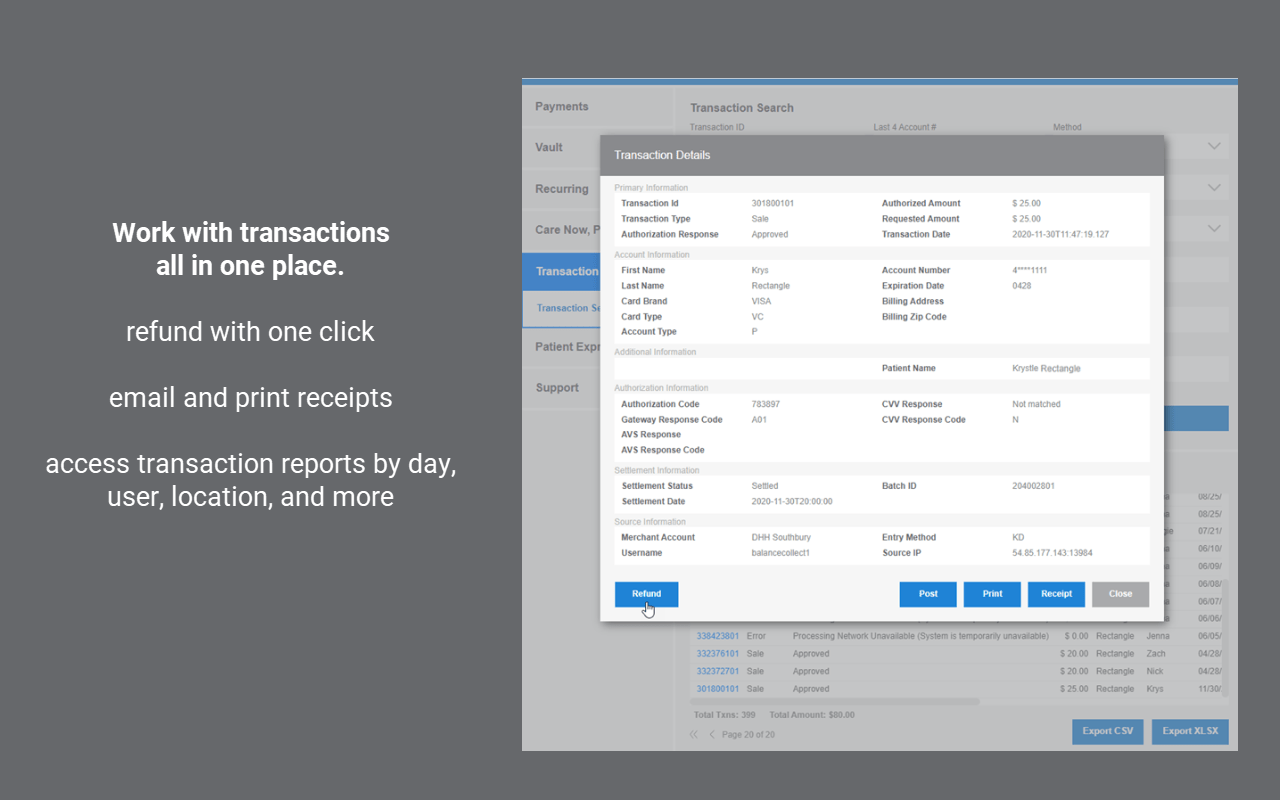The image size is (1280, 800).
Task: Click the Expiration Date value 0428
Action: [1022, 286]
